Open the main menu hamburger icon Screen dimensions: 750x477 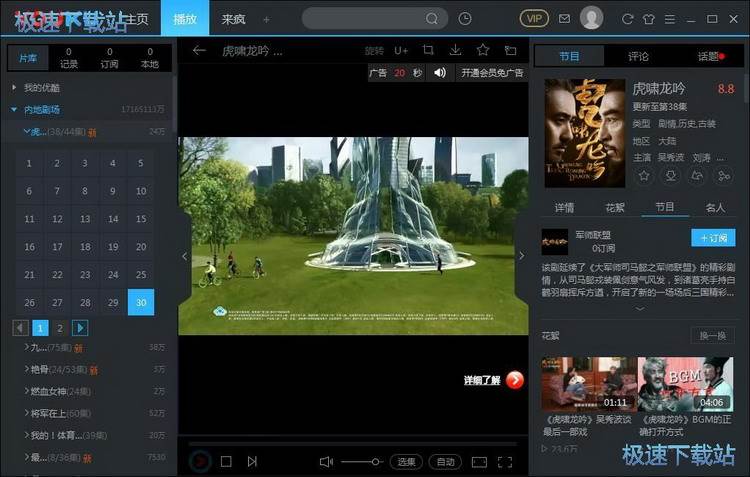(670, 19)
